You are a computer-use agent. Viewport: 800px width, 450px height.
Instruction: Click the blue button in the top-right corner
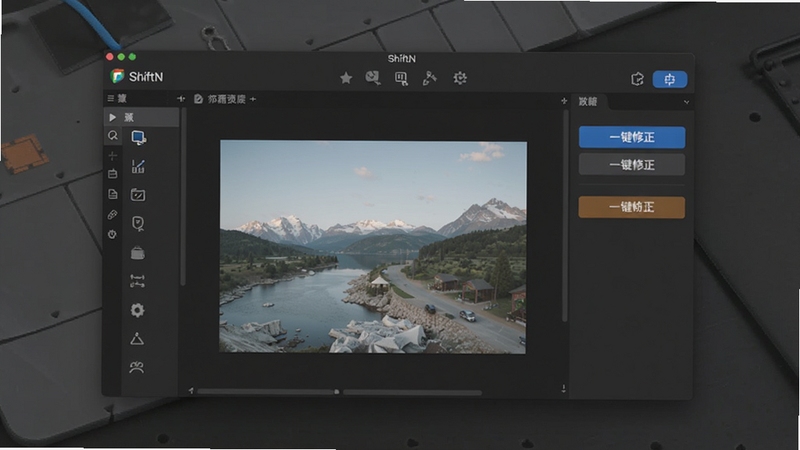[669, 79]
